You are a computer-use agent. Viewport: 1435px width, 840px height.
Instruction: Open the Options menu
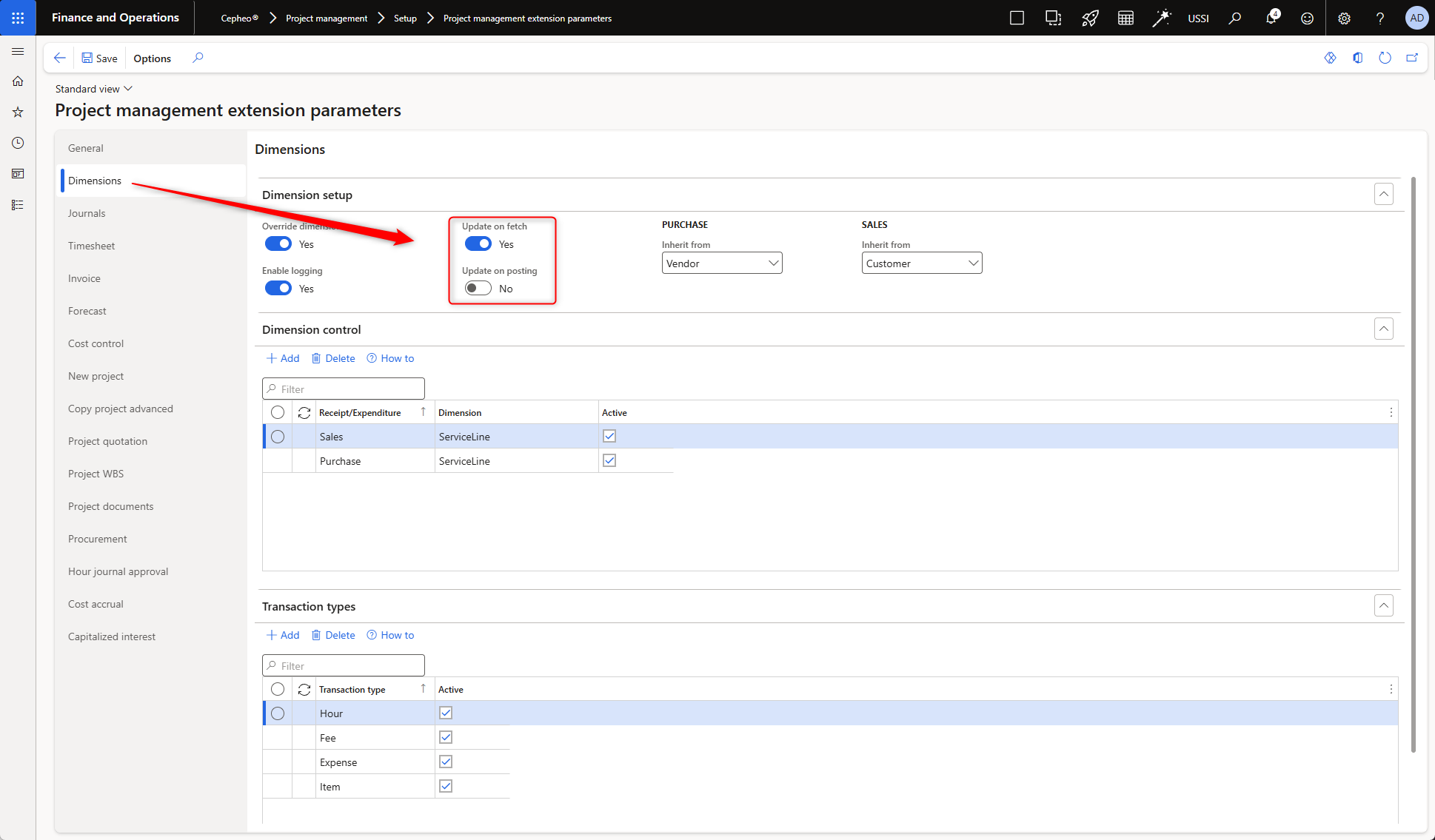[152, 58]
